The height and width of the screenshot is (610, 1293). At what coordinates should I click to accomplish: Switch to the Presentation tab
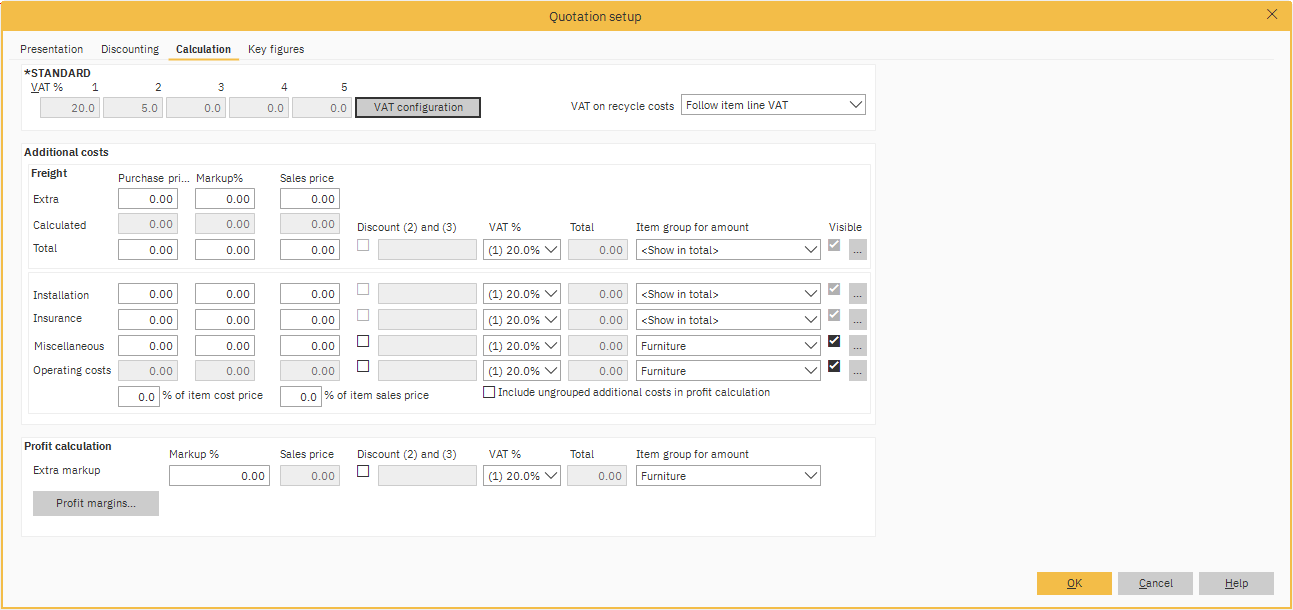(52, 49)
